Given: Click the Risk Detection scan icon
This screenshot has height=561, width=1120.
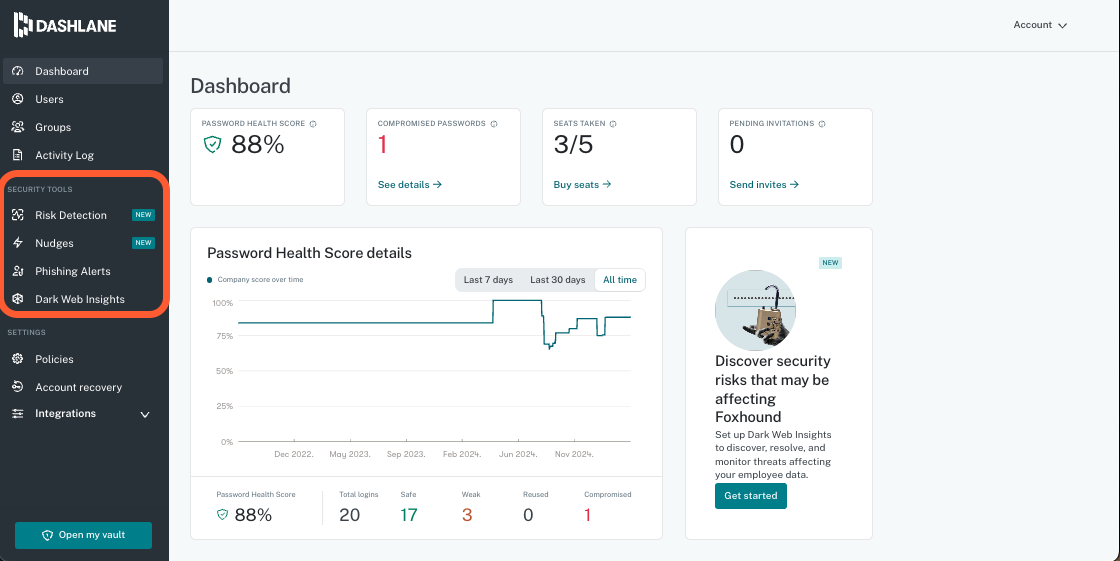Looking at the screenshot, I should (x=19, y=215).
